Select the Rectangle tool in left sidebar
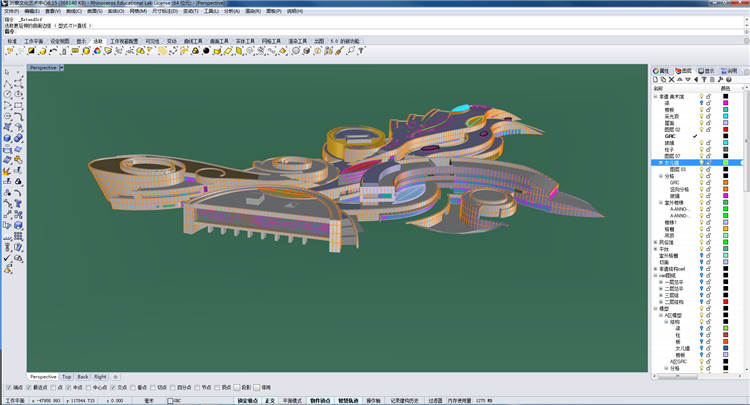Screen dimensions: 750x405 pyautogui.click(x=18, y=105)
